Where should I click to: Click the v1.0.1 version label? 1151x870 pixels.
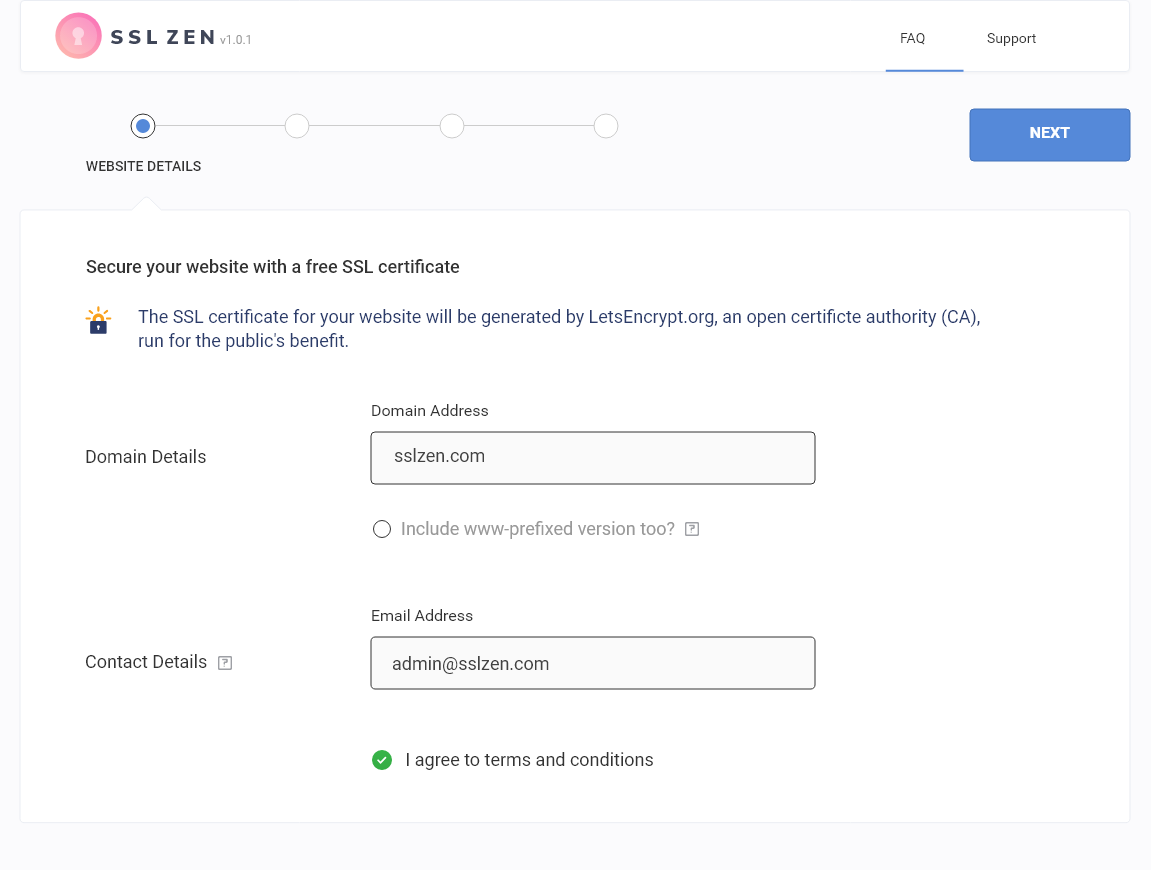point(236,40)
